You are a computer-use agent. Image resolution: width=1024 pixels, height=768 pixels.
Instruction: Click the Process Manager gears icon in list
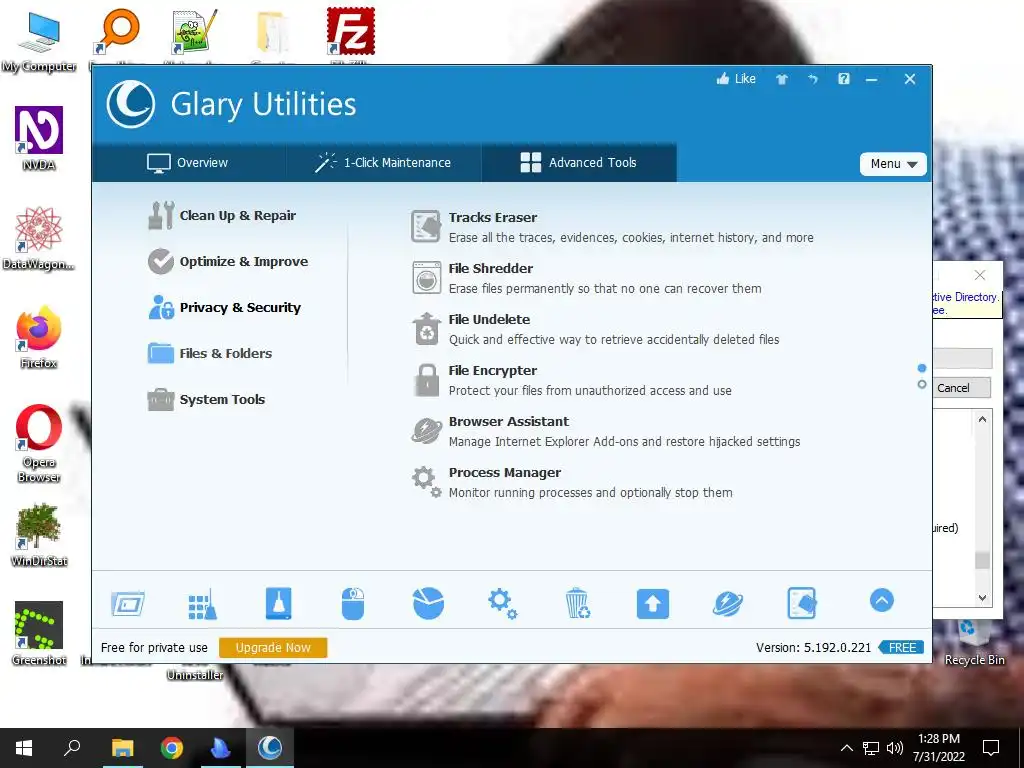coord(426,482)
